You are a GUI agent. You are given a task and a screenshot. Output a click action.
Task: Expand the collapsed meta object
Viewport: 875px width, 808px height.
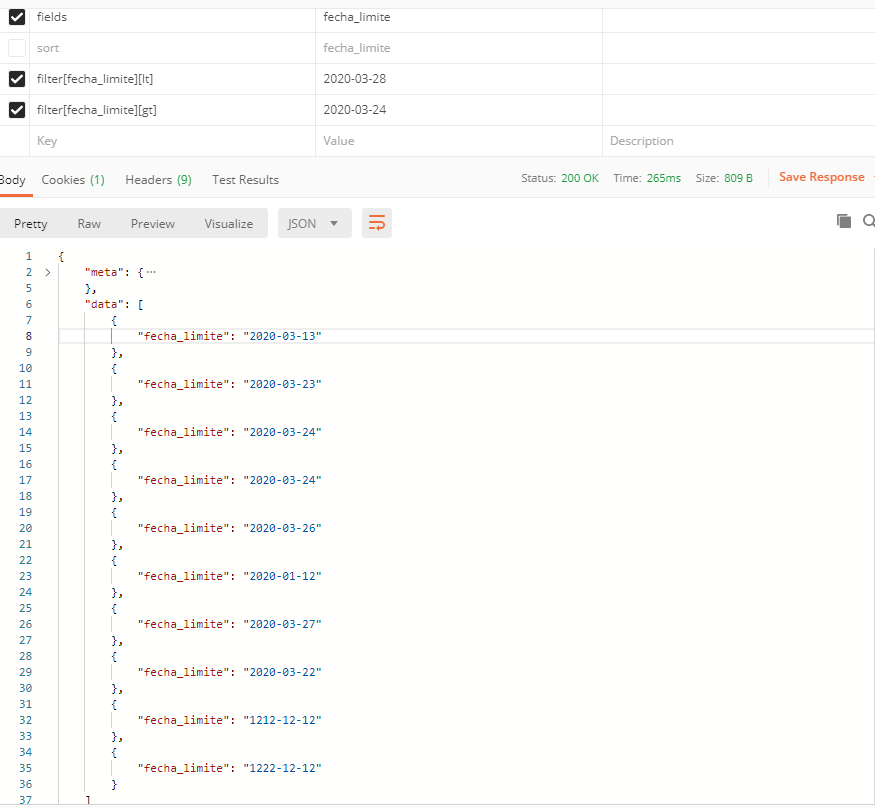click(x=48, y=272)
